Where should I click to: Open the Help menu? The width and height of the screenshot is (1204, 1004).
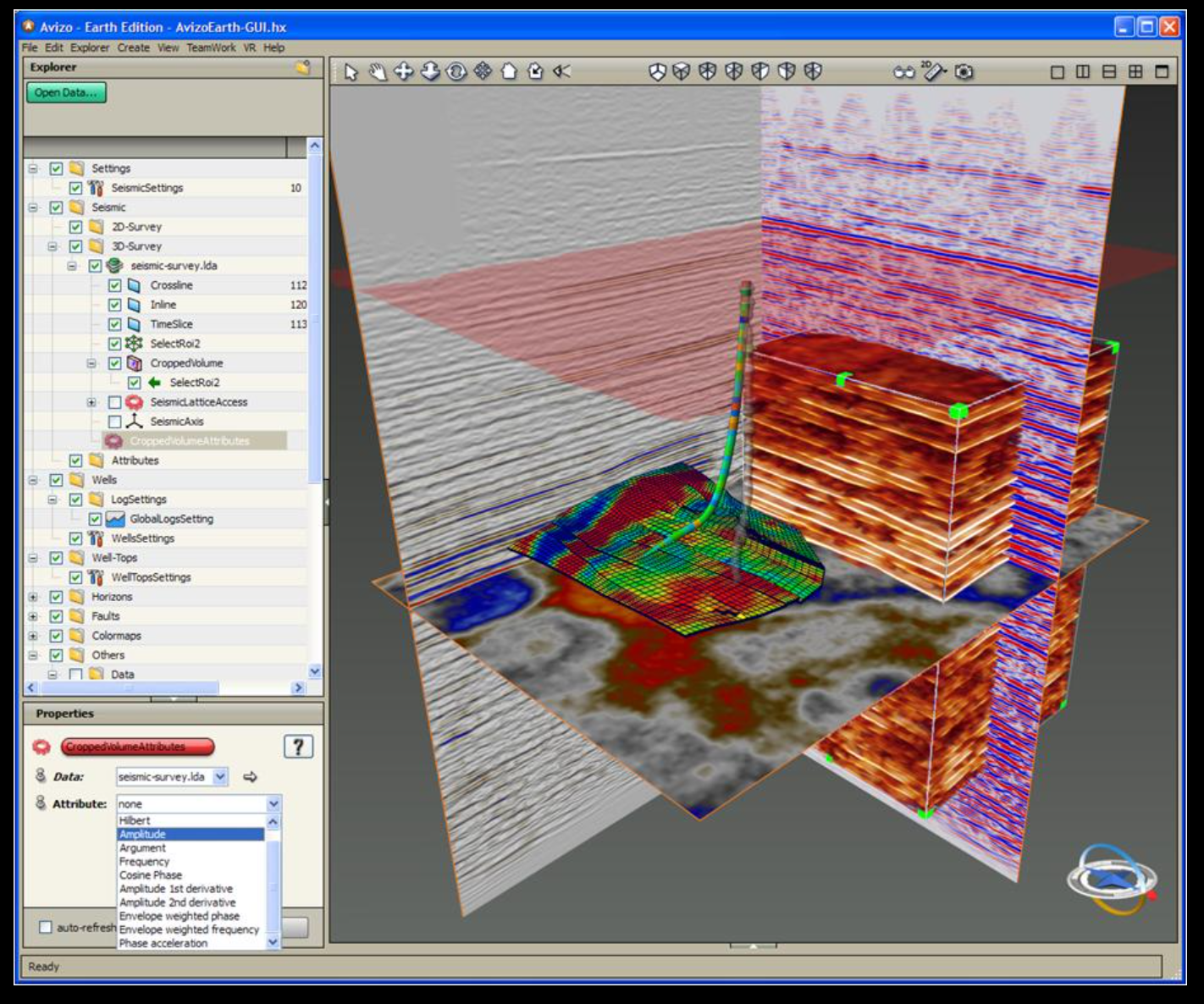coord(274,47)
